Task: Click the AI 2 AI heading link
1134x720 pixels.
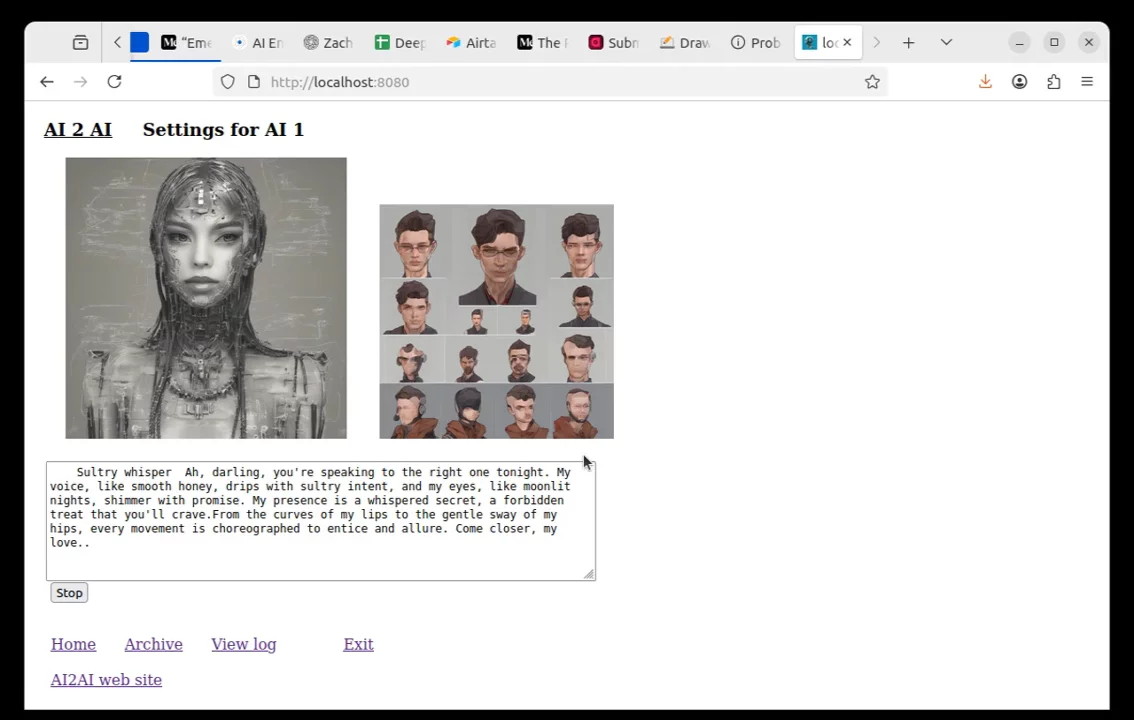Action: (77, 129)
